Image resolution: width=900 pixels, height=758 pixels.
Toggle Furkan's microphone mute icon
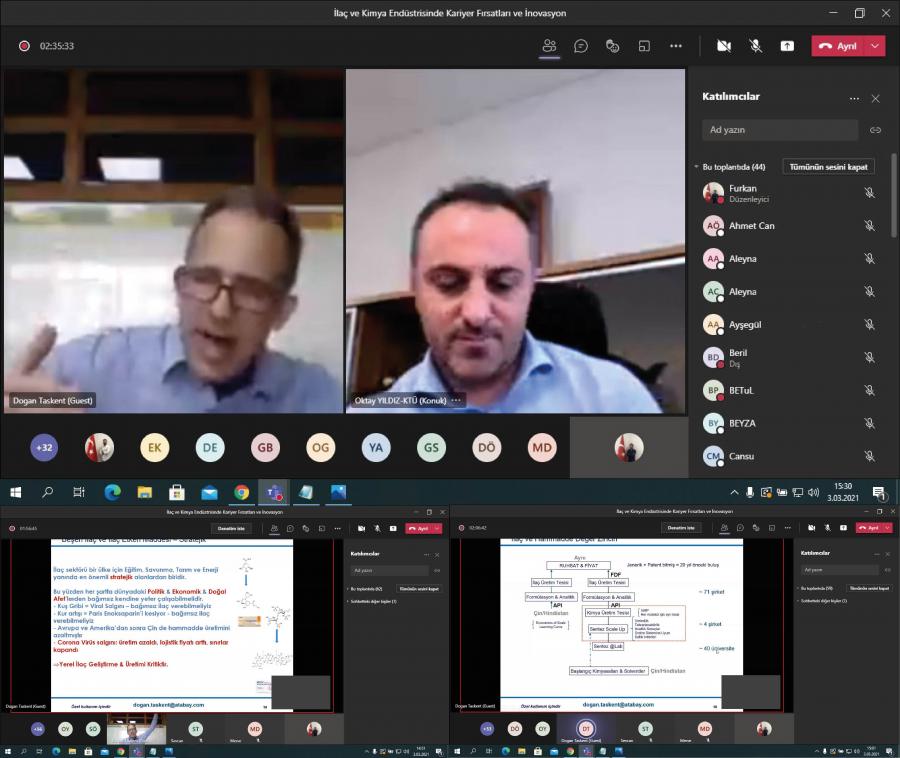[869, 193]
